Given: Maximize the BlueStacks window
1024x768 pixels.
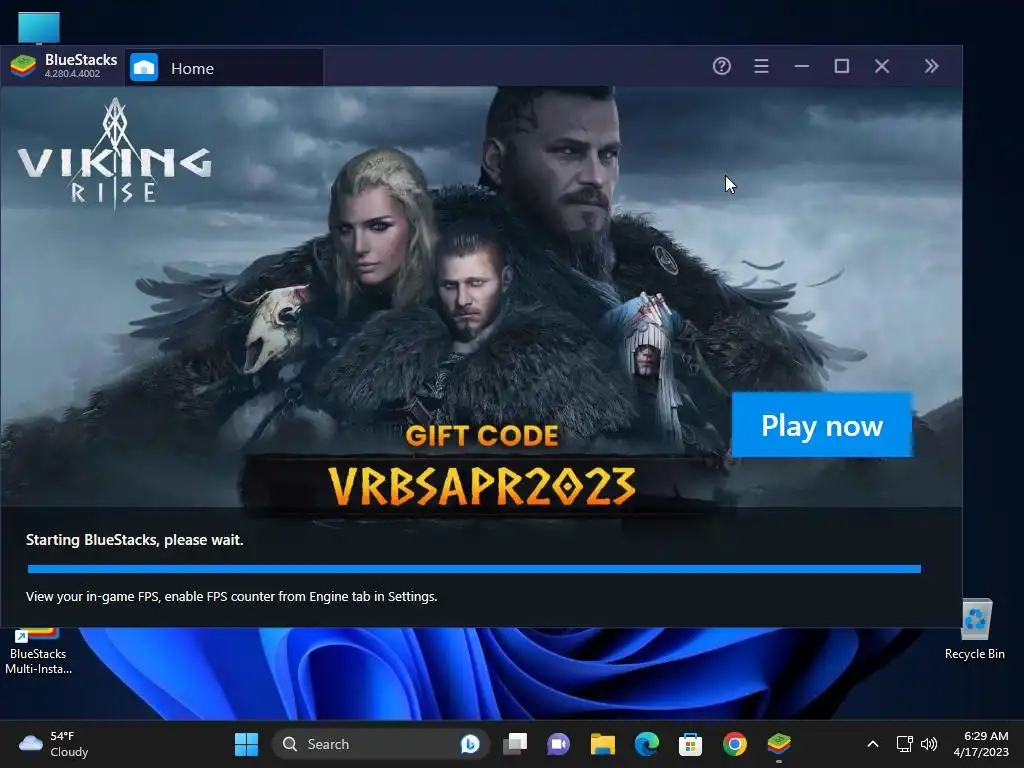Looking at the screenshot, I should (842, 66).
